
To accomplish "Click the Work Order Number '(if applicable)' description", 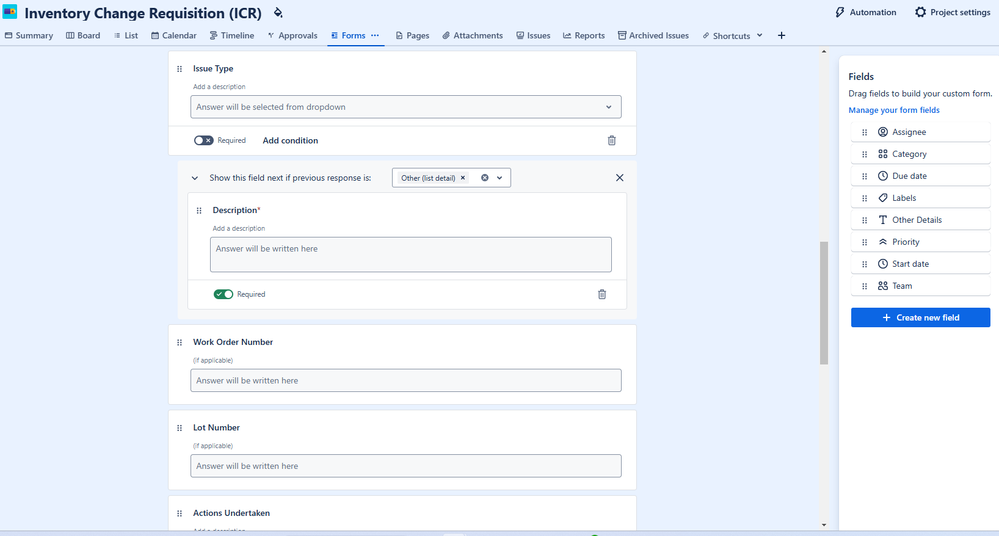I will (x=213, y=360).
